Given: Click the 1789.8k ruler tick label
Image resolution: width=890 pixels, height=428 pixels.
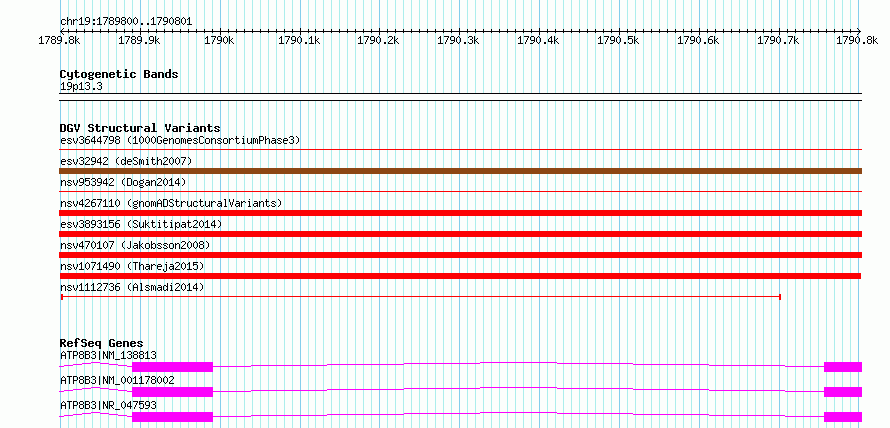Looking at the screenshot, I should pyautogui.click(x=59, y=40).
